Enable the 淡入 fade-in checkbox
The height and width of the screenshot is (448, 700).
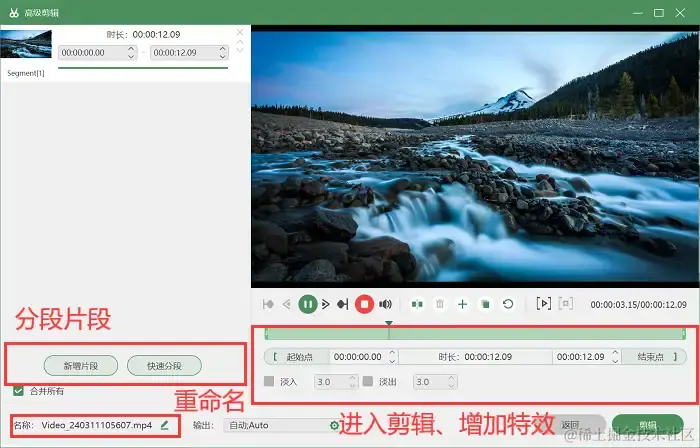pos(269,382)
